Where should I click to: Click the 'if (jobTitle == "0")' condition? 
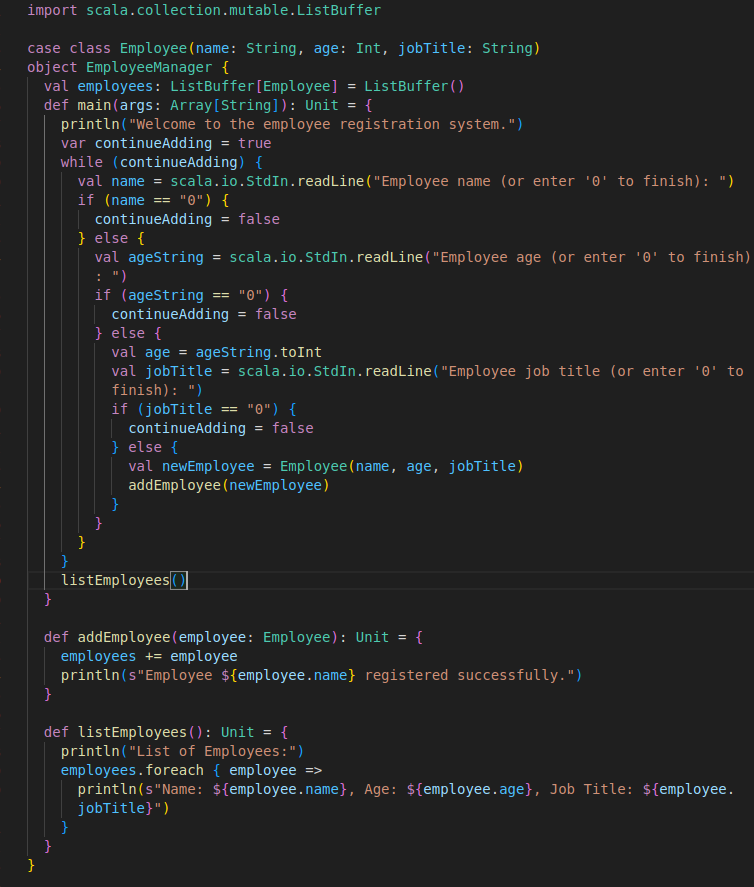click(x=195, y=410)
